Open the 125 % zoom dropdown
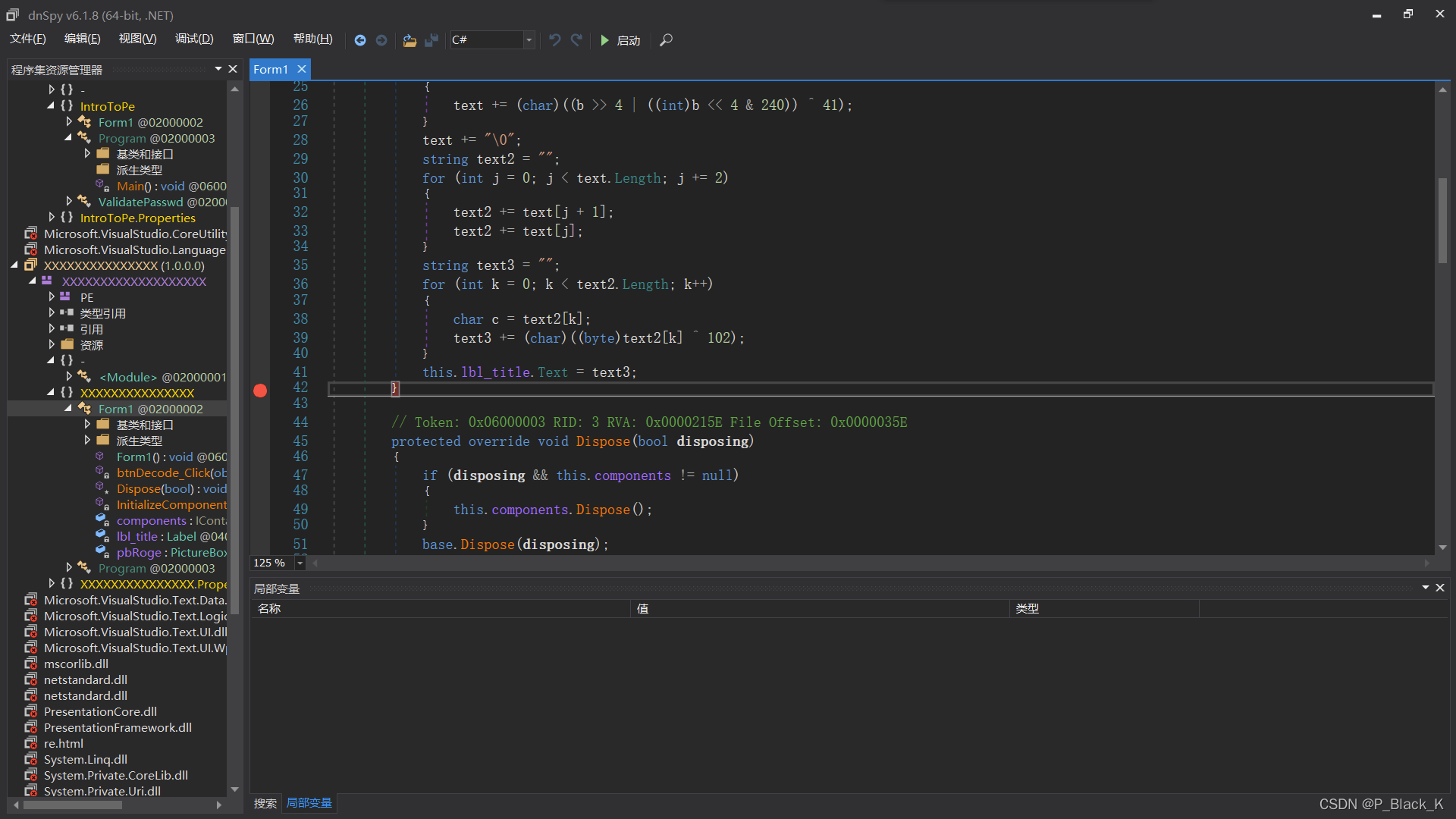The height and width of the screenshot is (819, 1456). (x=300, y=563)
